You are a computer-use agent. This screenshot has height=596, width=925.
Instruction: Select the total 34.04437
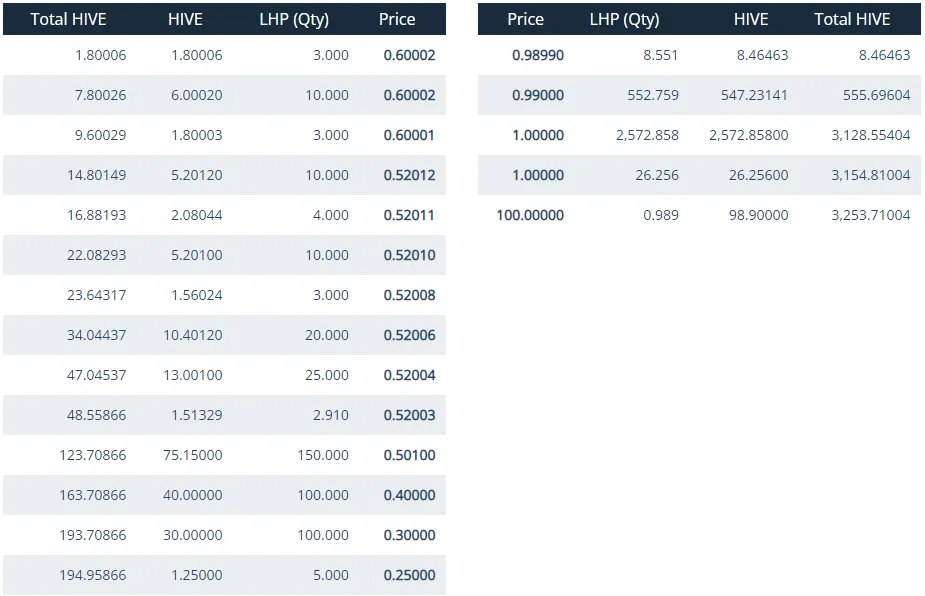[96, 335]
